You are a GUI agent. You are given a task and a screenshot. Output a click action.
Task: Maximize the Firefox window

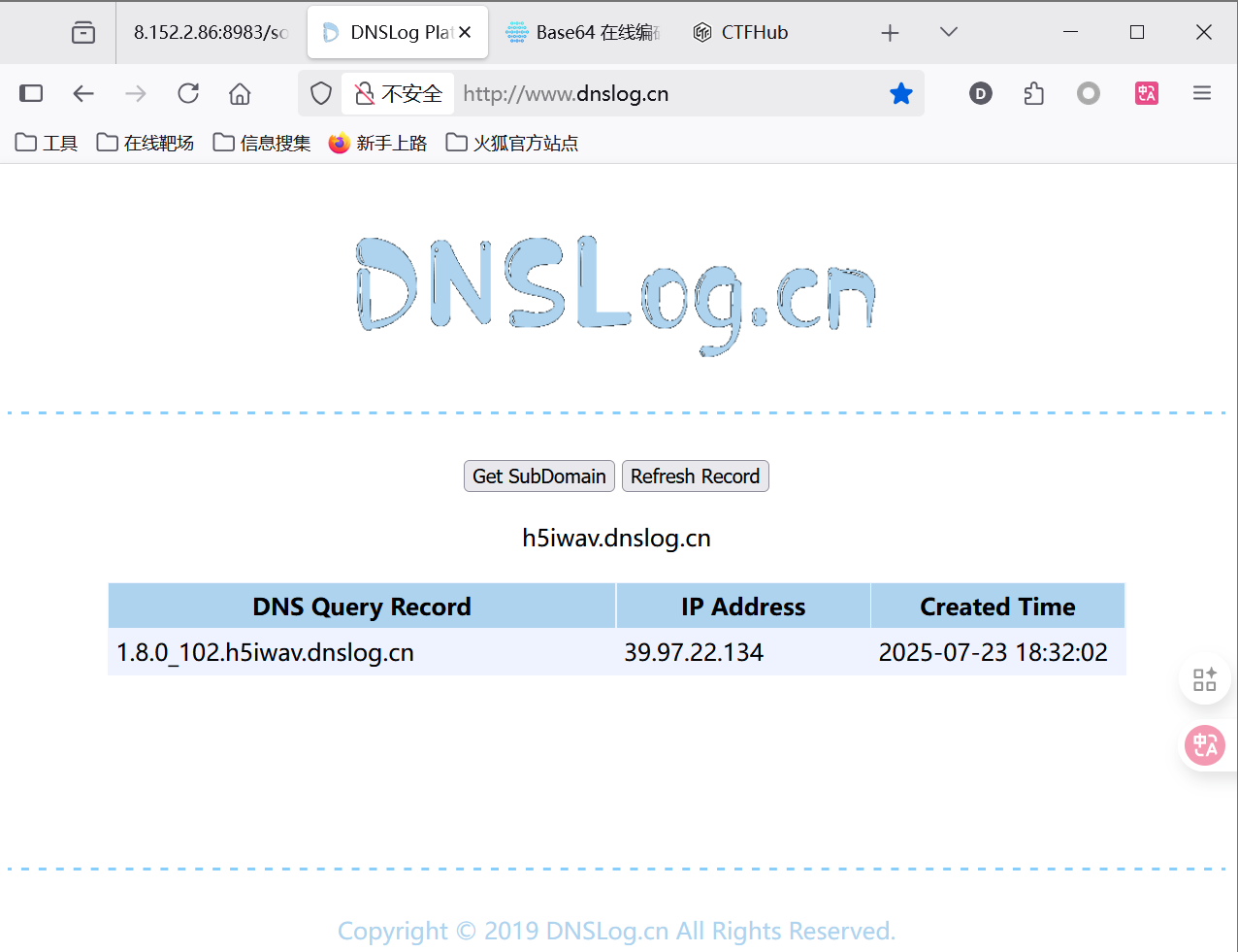(1137, 32)
